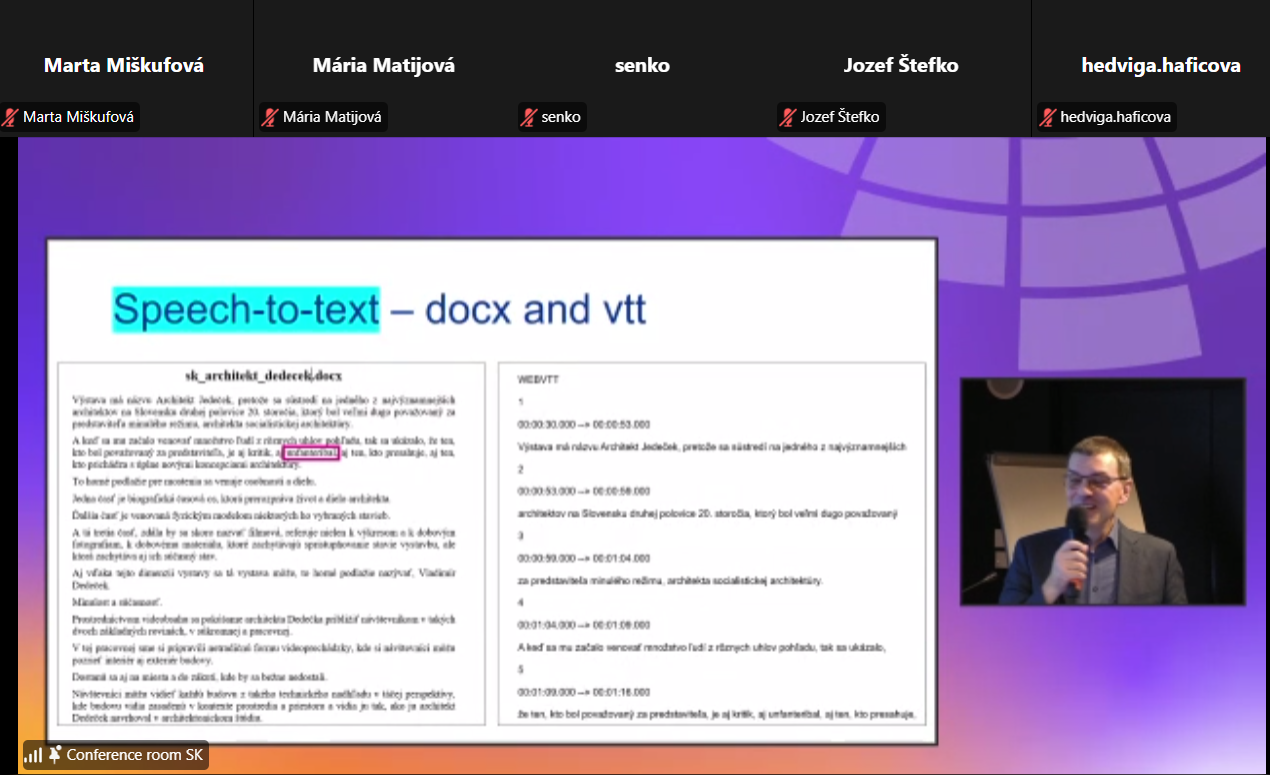
Task: Click the sk_architekt_dedecek.docx heading
Action: tap(264, 376)
